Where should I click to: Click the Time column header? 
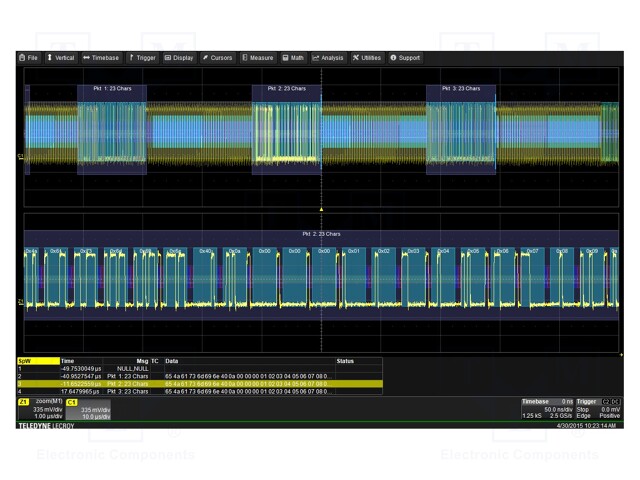coord(68,361)
